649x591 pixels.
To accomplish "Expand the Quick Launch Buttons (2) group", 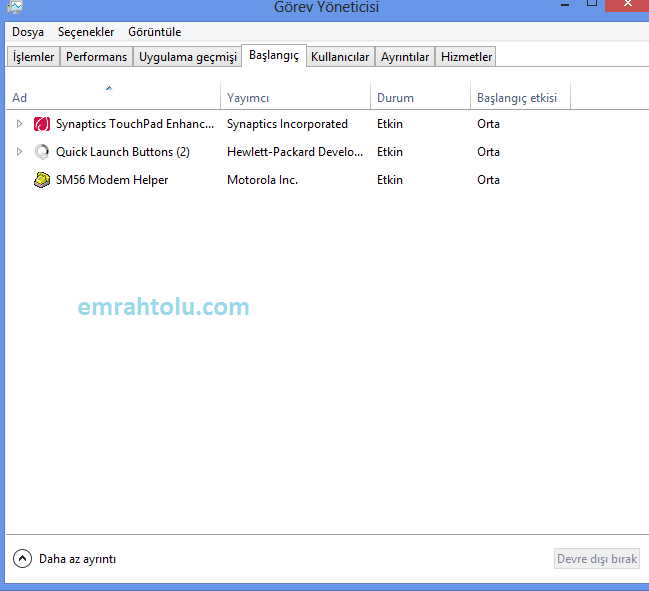I will tap(19, 151).
